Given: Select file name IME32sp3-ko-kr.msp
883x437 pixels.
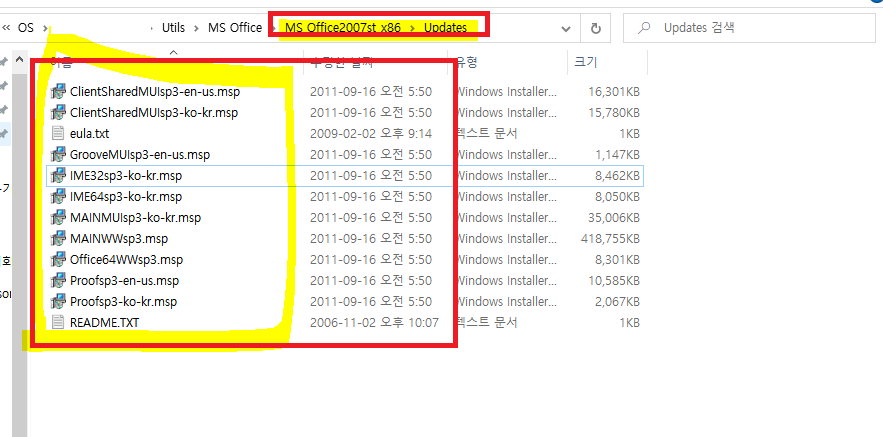Looking at the screenshot, I should (126, 176).
